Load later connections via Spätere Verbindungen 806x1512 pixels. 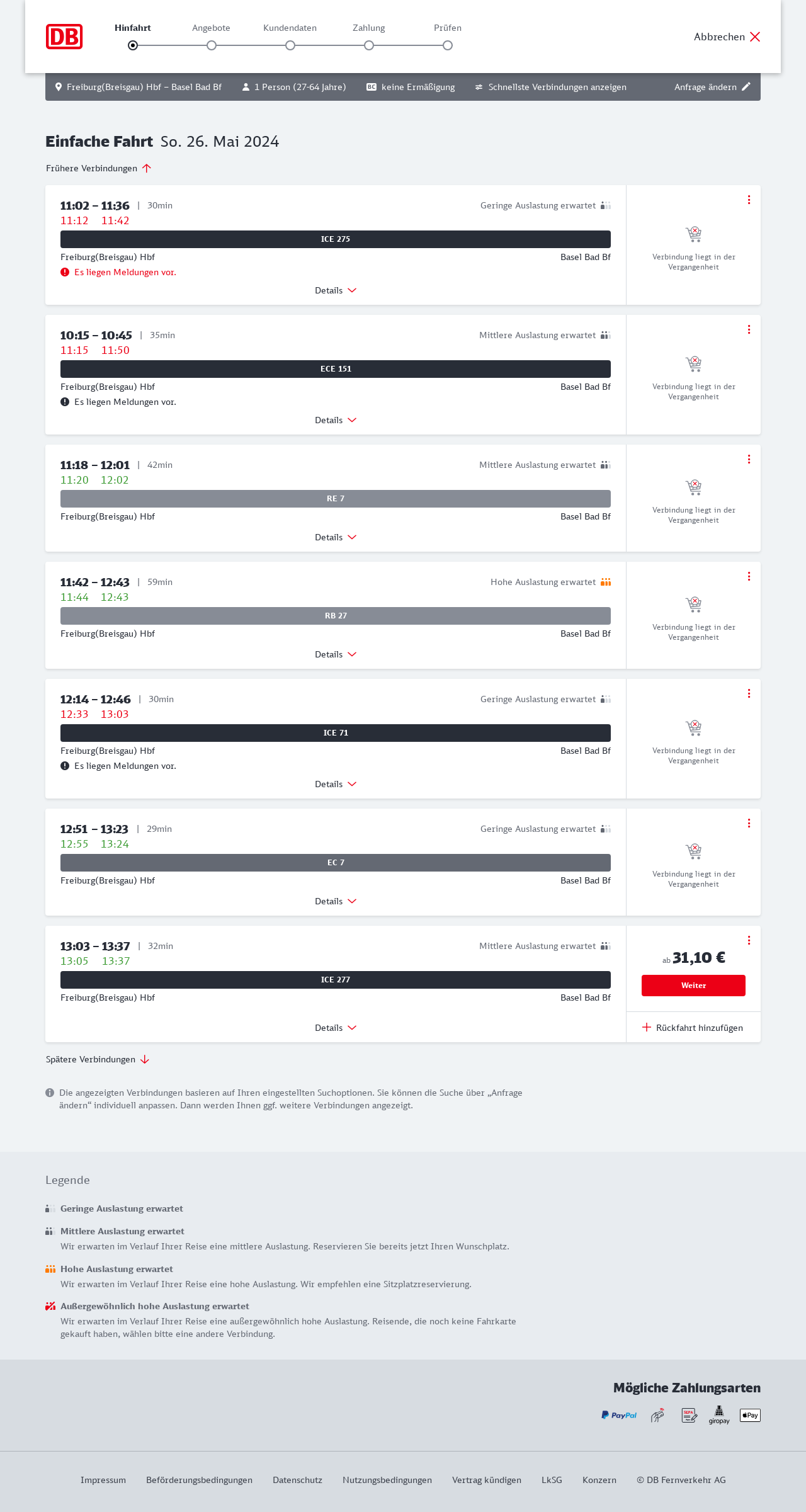pos(98,1059)
